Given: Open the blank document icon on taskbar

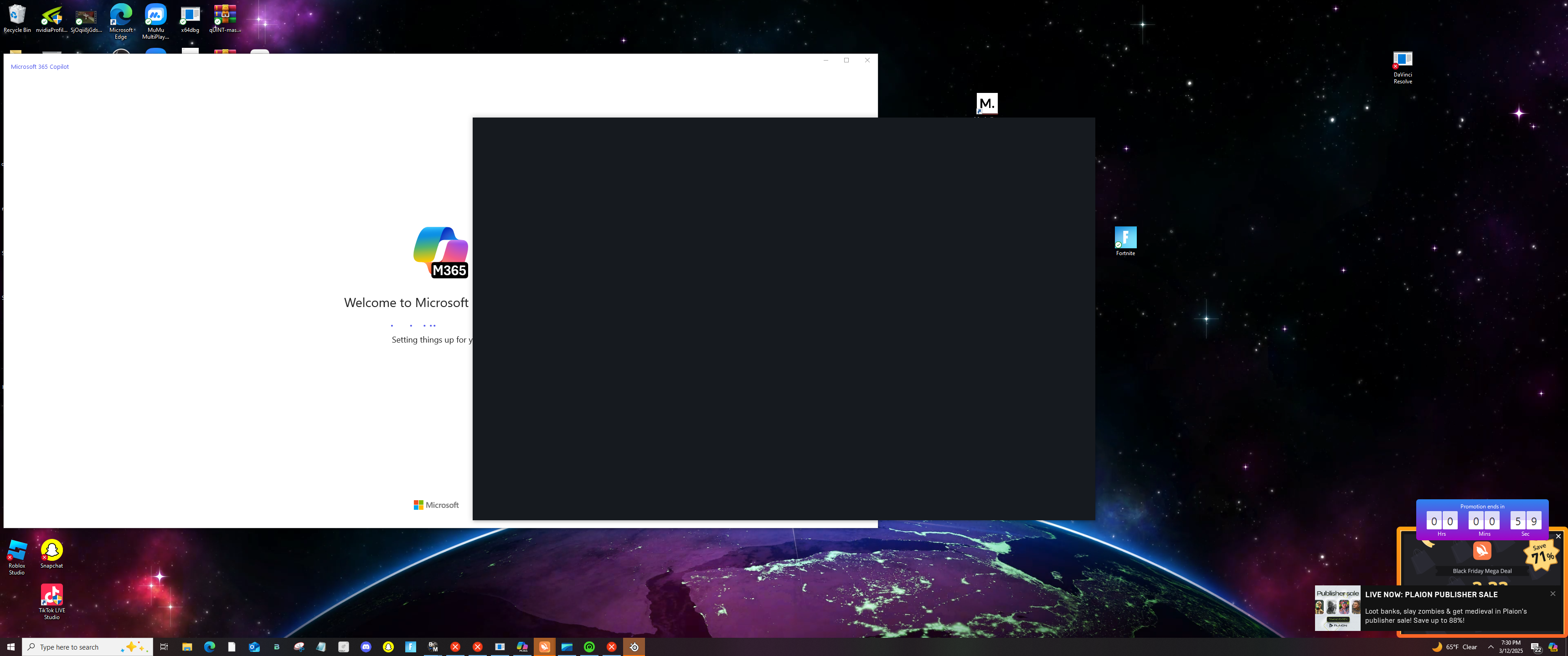Looking at the screenshot, I should point(232,647).
